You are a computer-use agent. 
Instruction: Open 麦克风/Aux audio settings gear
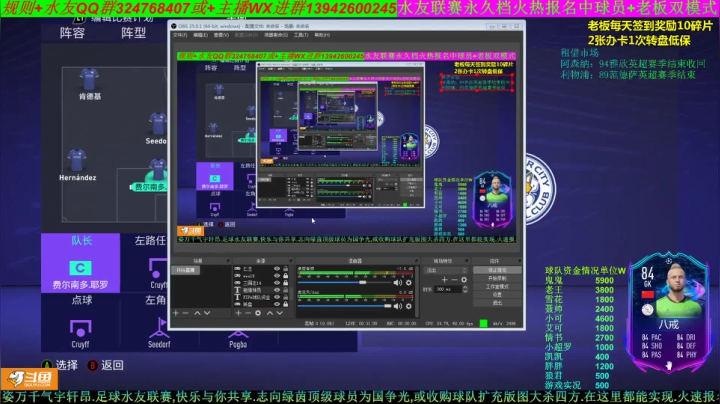[x=409, y=306]
